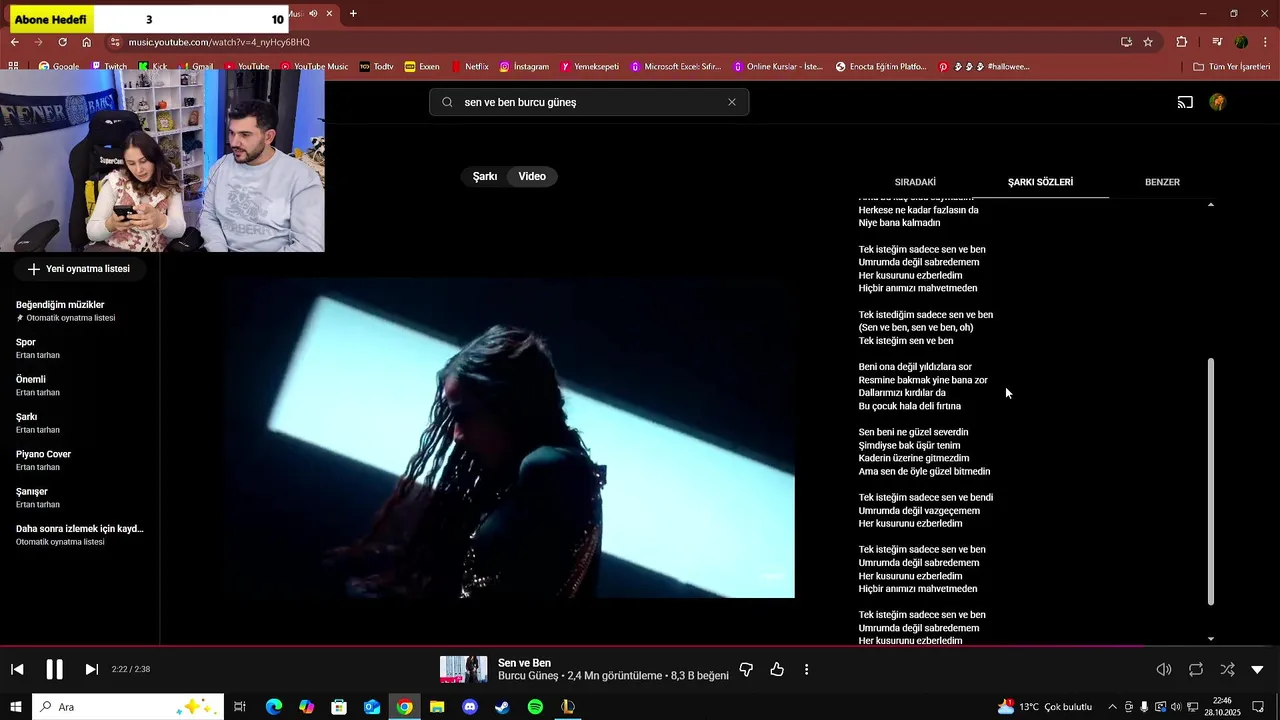Like the song with thumbs up
Viewport: 1280px width, 720px height.
pyautogui.click(x=777, y=669)
